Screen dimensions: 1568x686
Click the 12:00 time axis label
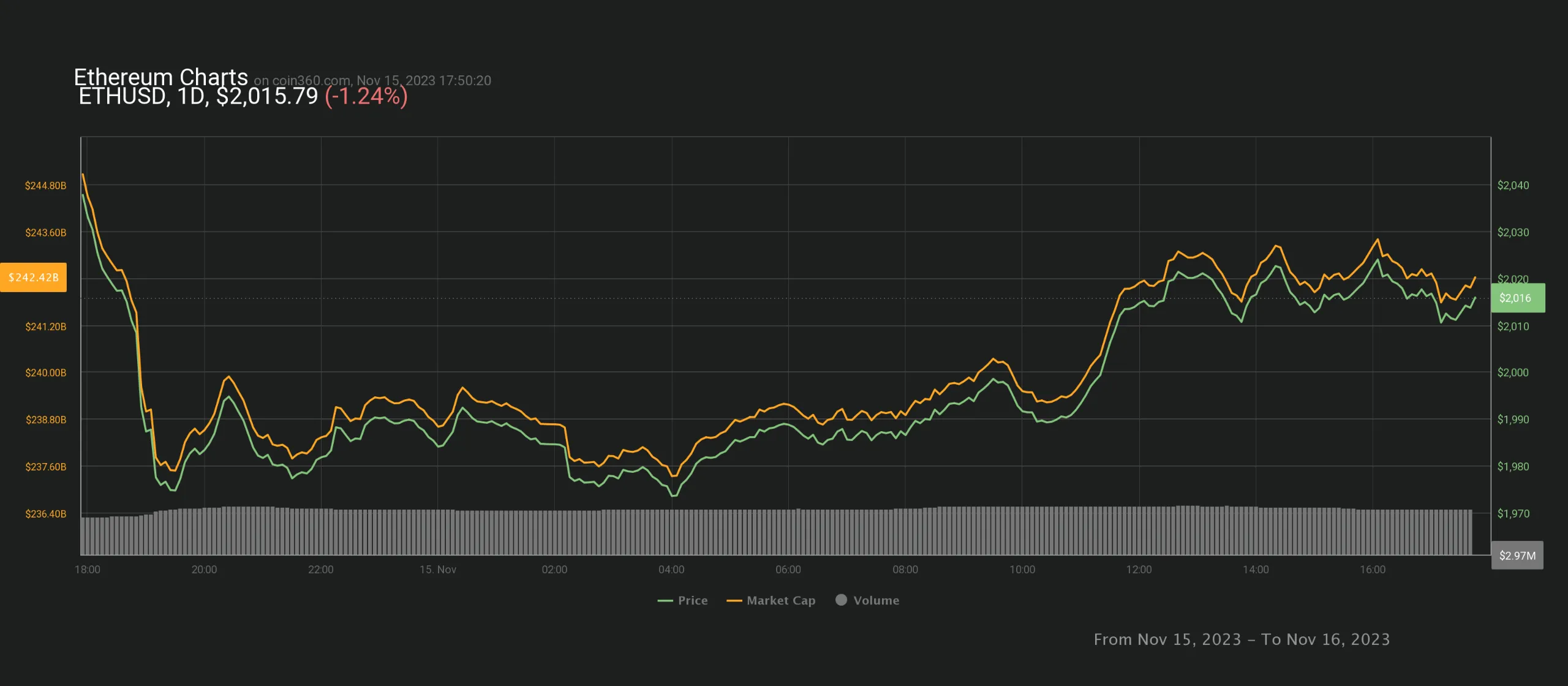tap(1139, 570)
